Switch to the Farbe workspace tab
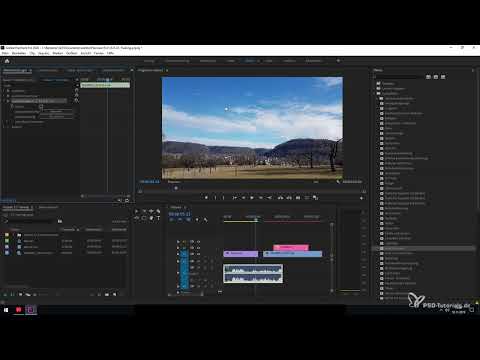 231,61
